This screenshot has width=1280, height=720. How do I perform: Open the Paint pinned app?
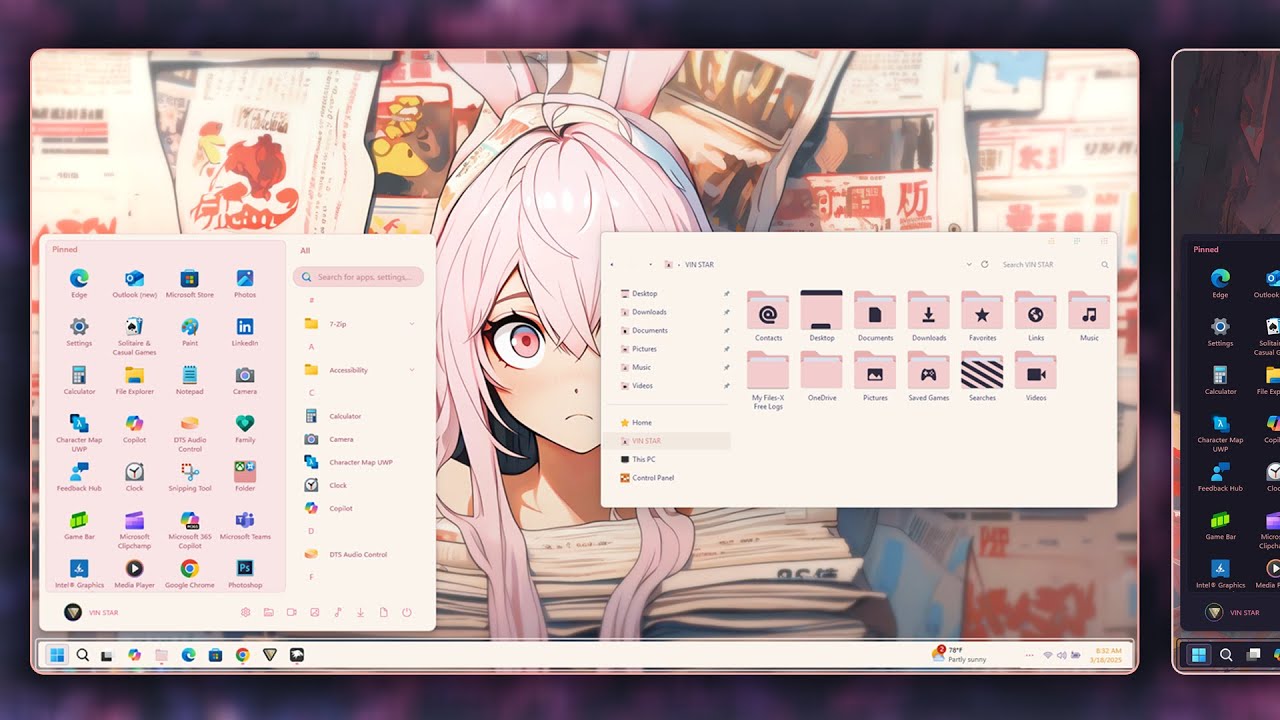coord(189,331)
